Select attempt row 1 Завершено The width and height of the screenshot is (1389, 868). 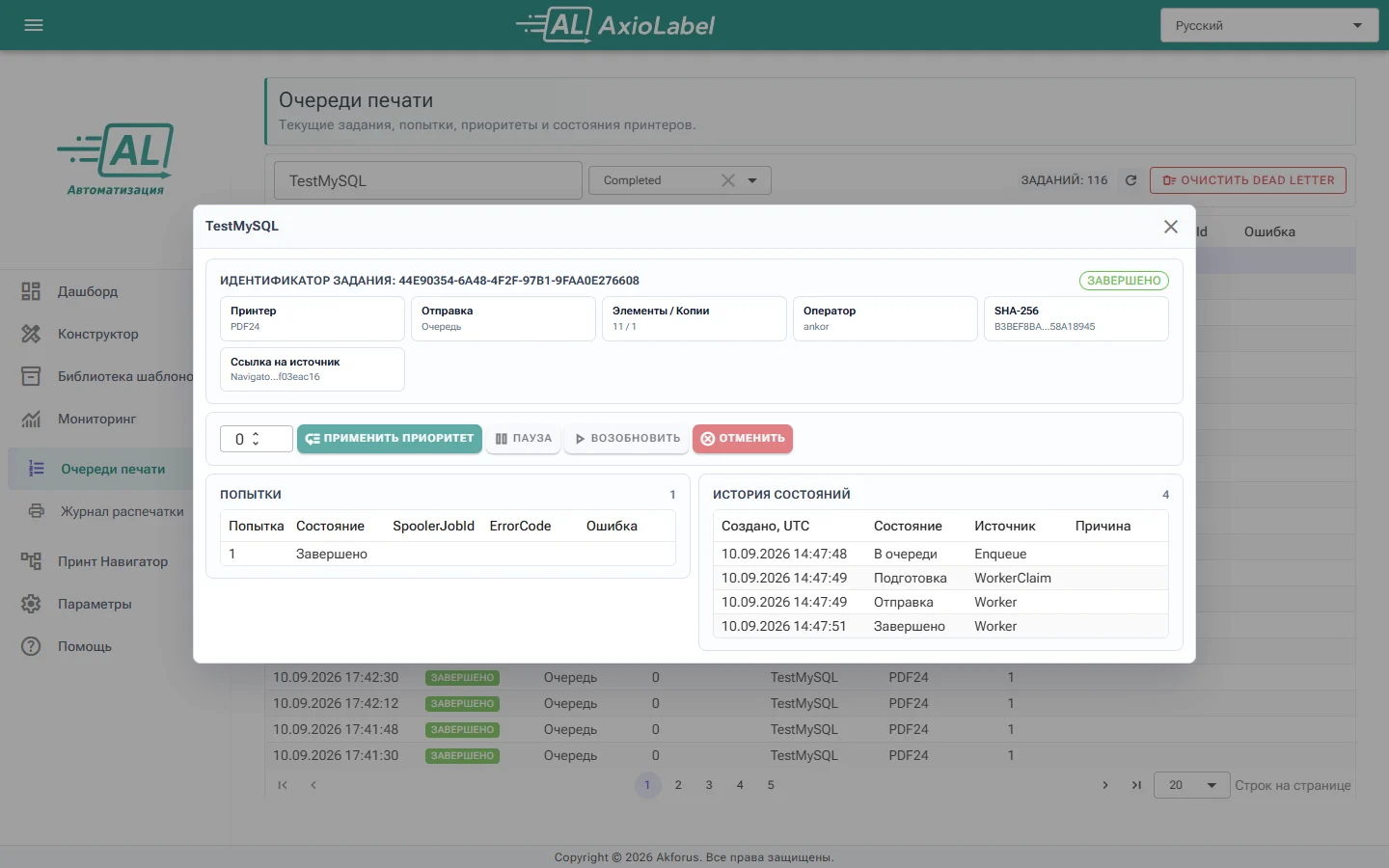pos(448,554)
